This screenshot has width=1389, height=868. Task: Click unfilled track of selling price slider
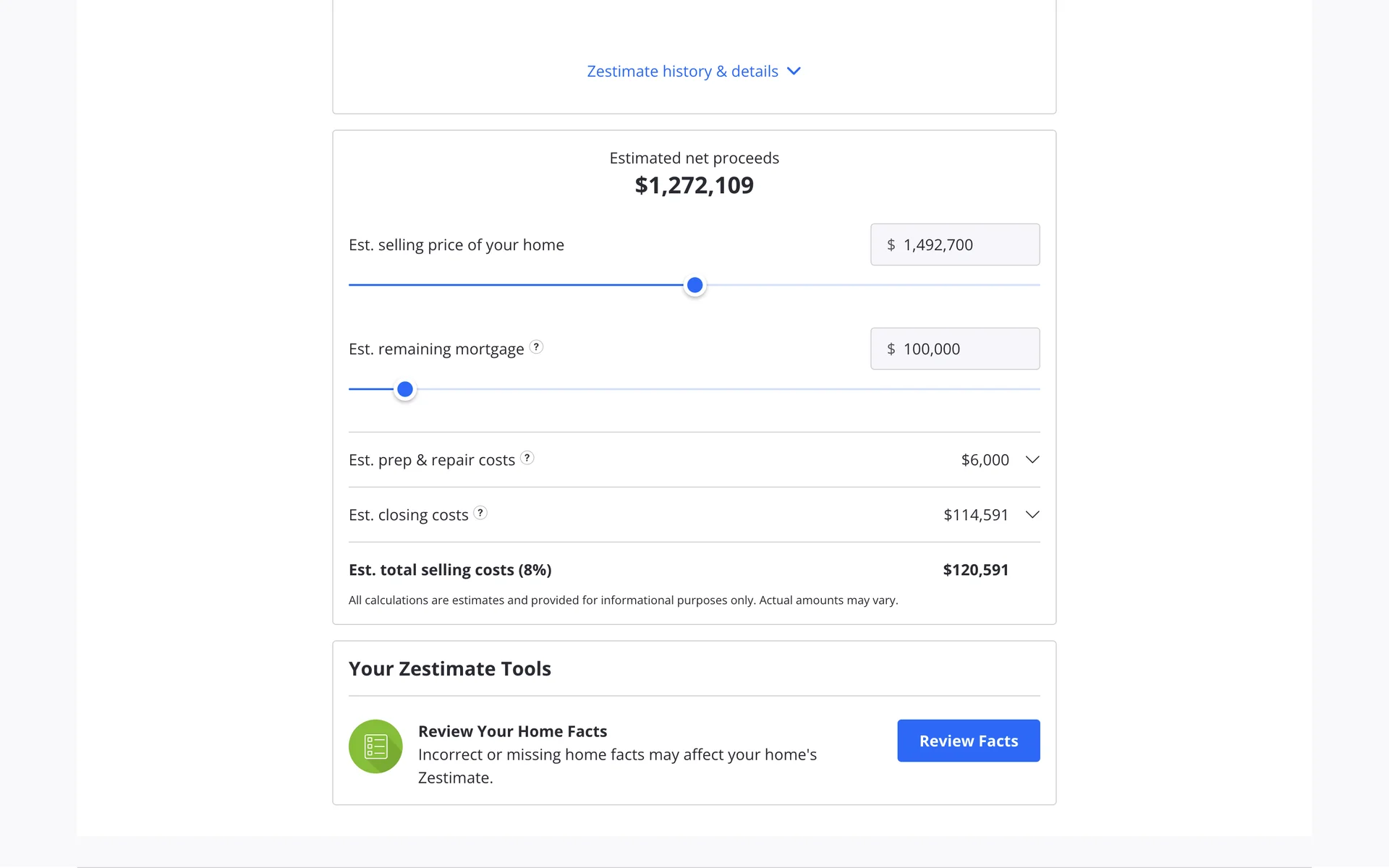868,285
